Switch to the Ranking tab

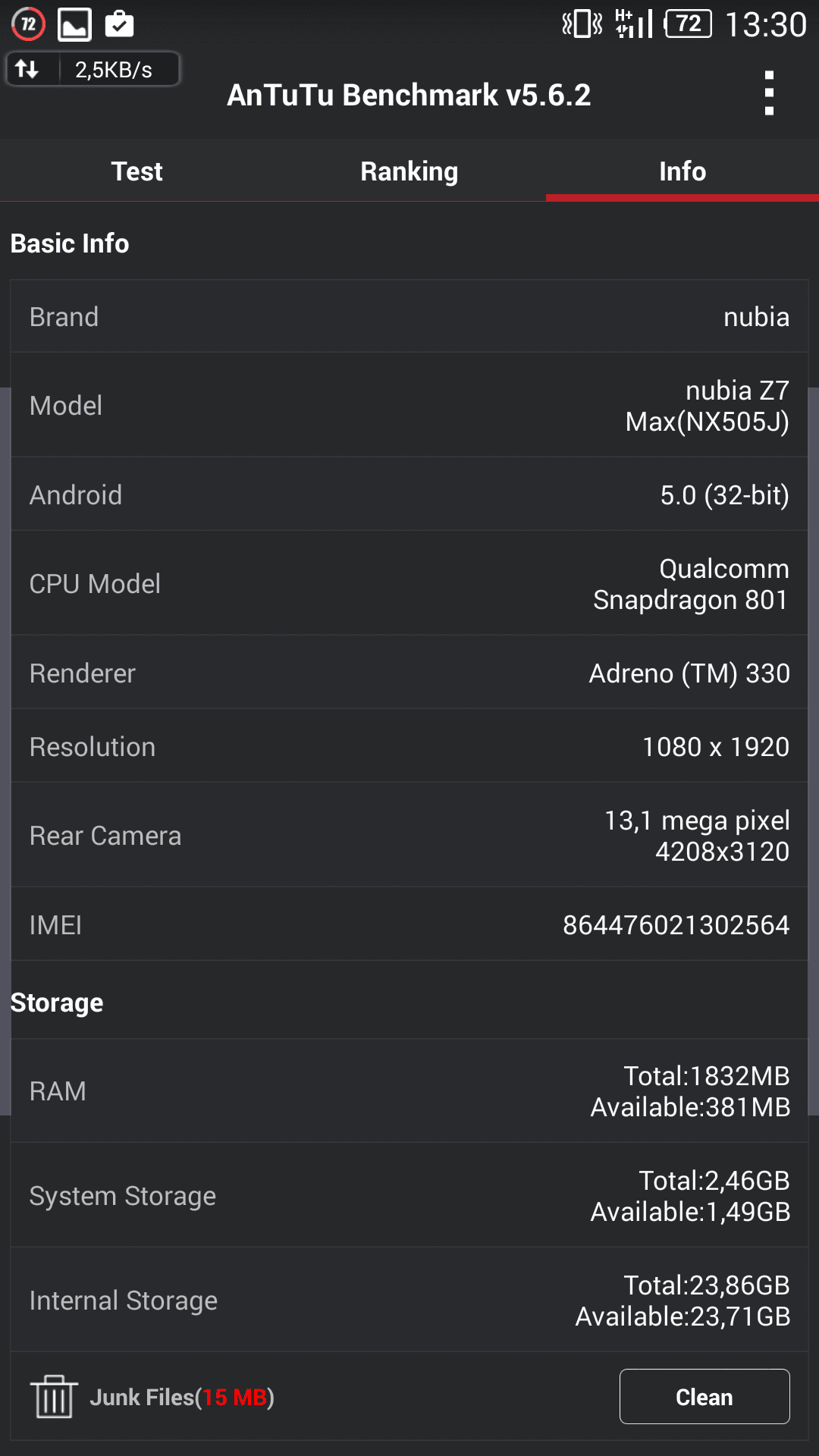409,171
